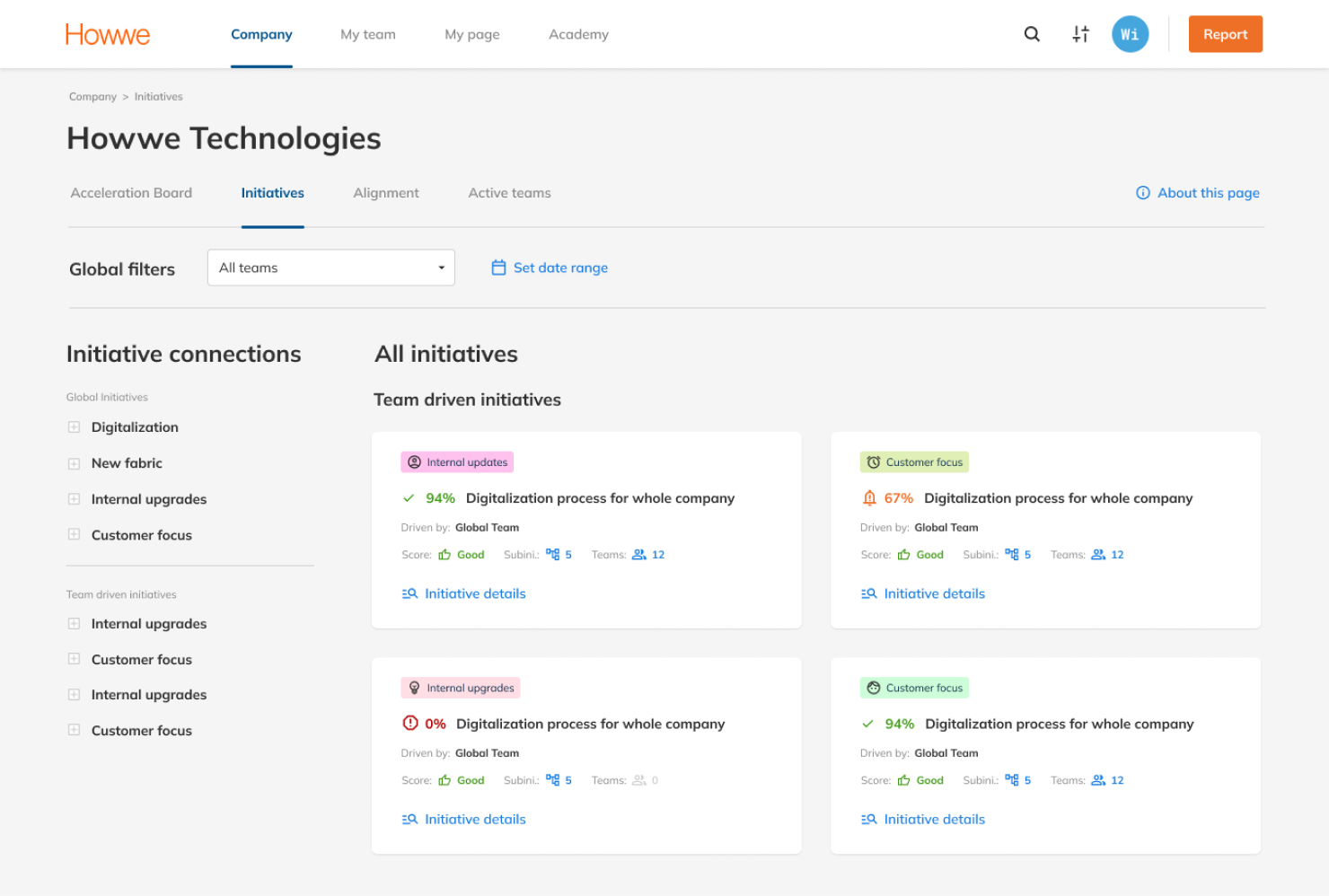Screen dimensions: 1329x896
Task: Click the green Customer focus tag
Action: click(914, 688)
